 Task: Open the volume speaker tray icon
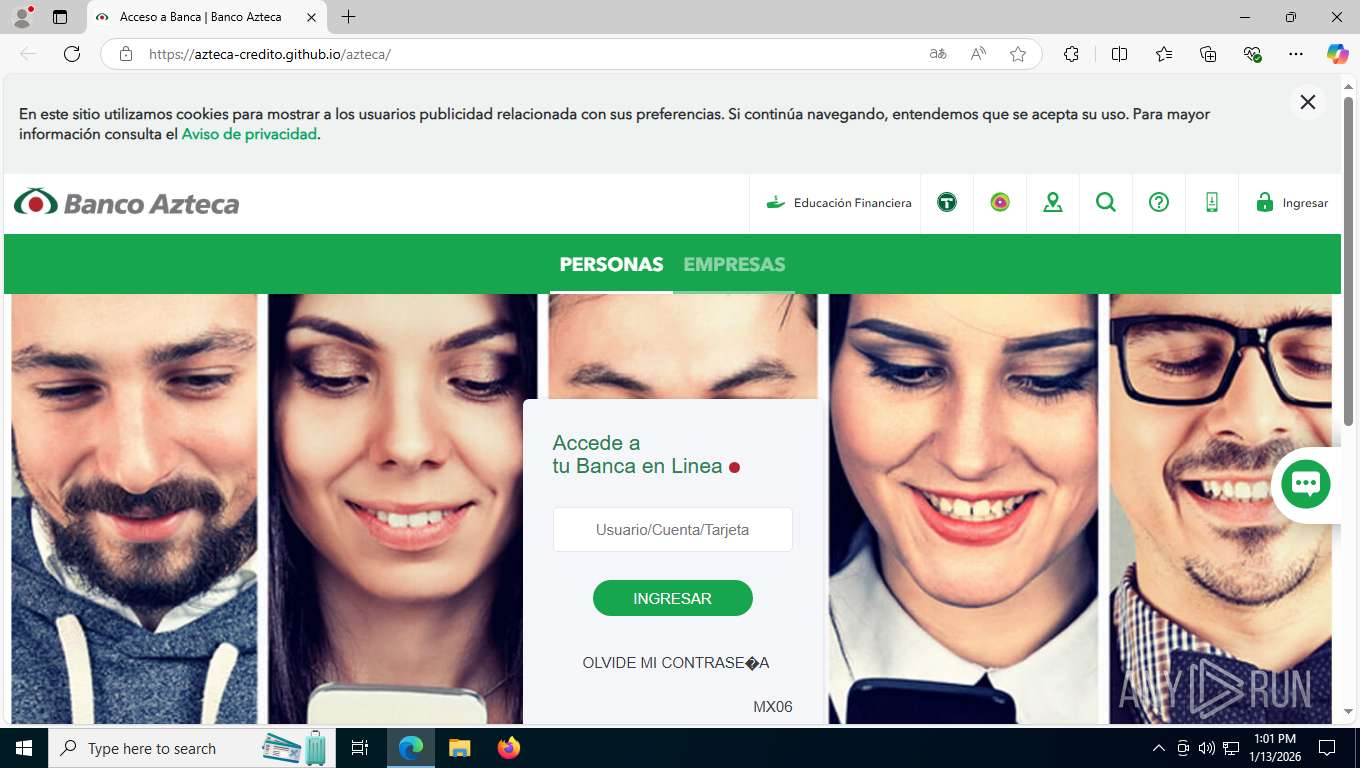1207,748
